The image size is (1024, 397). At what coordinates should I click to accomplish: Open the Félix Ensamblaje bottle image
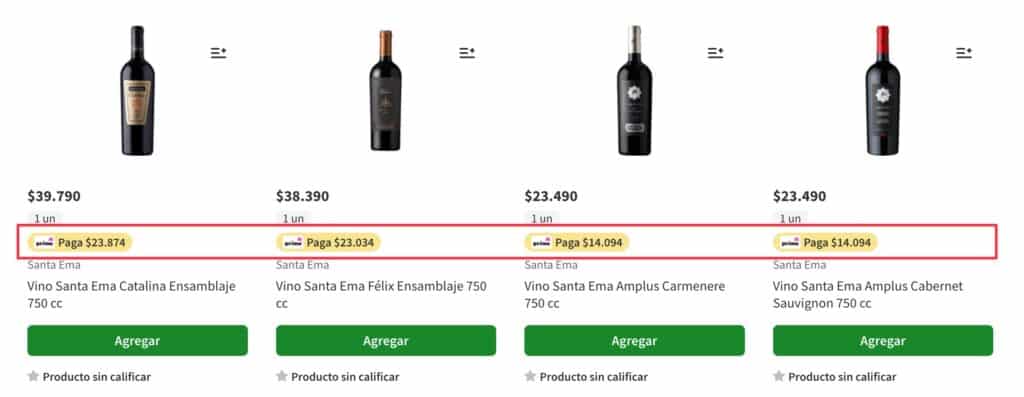(x=385, y=91)
